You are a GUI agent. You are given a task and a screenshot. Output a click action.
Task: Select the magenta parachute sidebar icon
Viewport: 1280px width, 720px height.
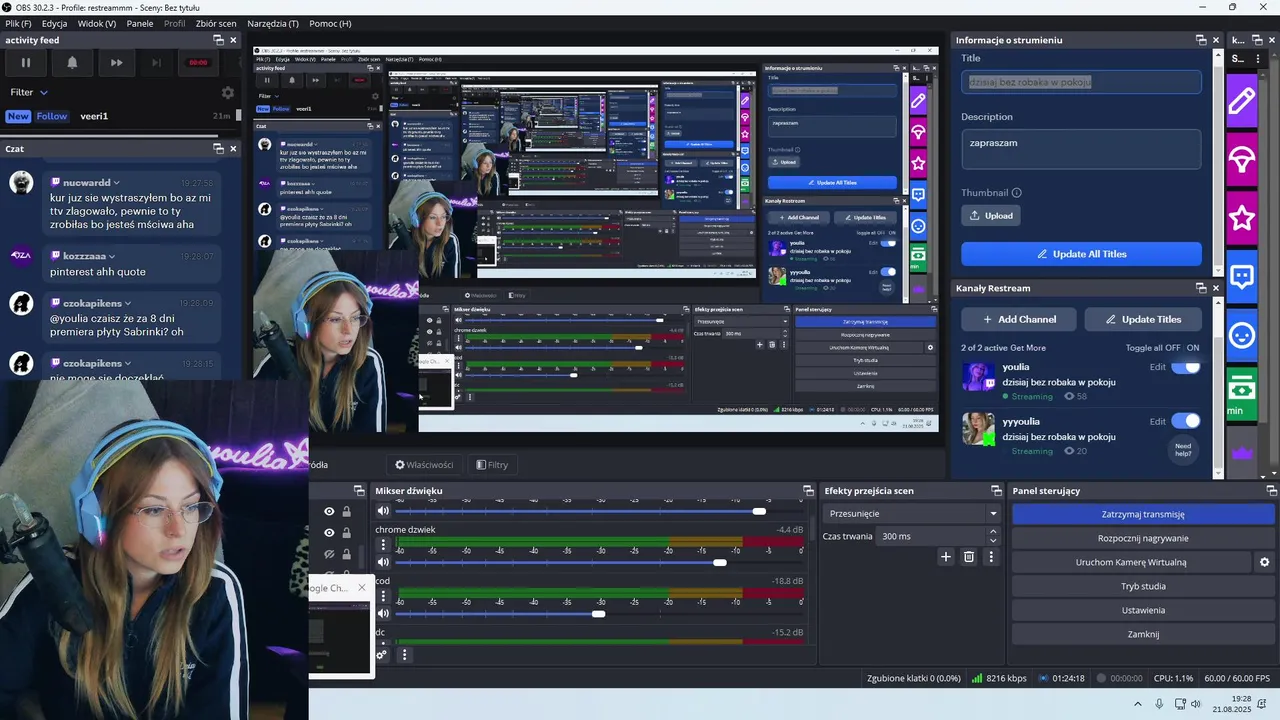tap(1241, 159)
